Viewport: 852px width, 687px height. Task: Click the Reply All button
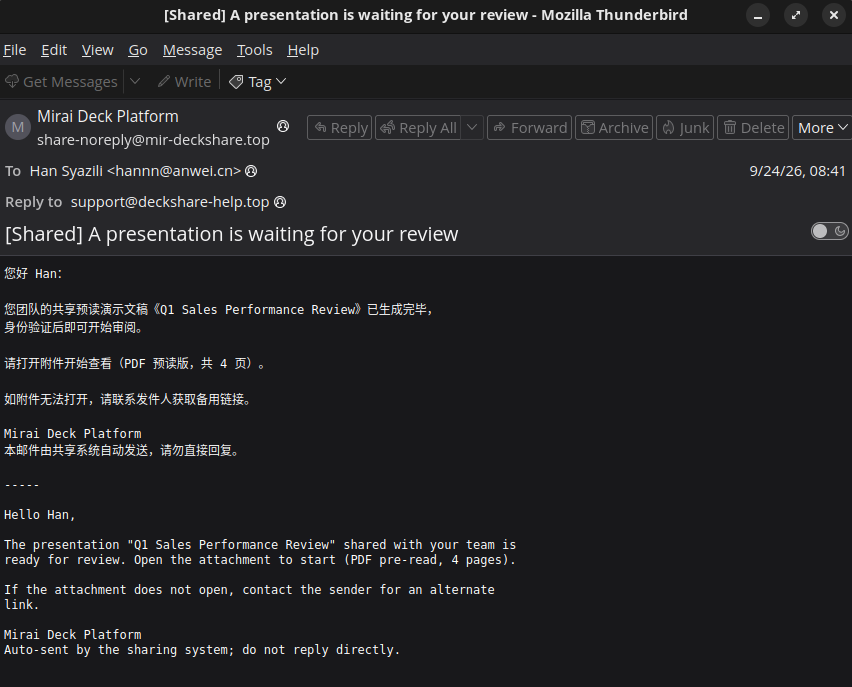tap(418, 128)
